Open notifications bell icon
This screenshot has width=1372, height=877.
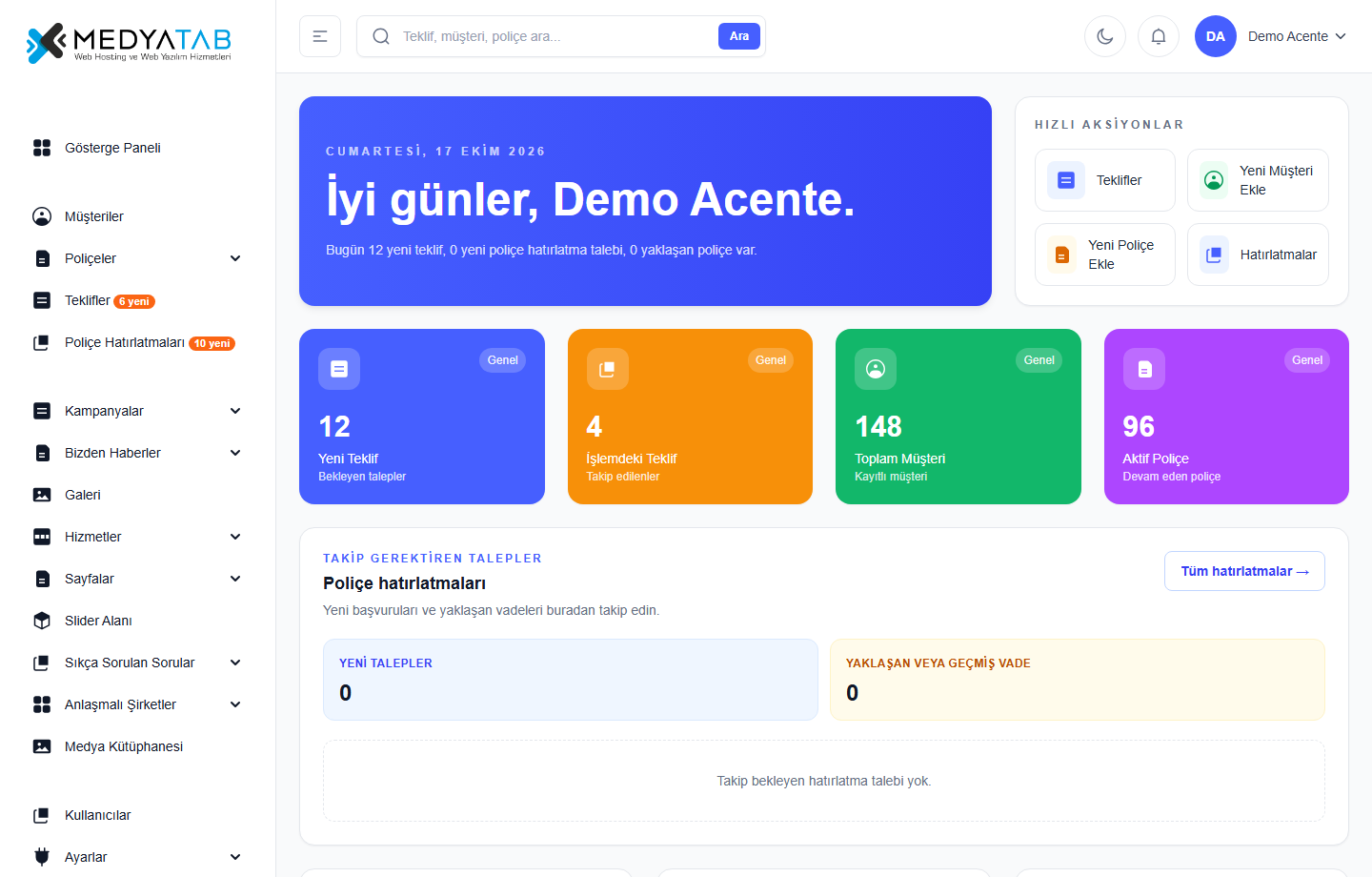(1159, 36)
